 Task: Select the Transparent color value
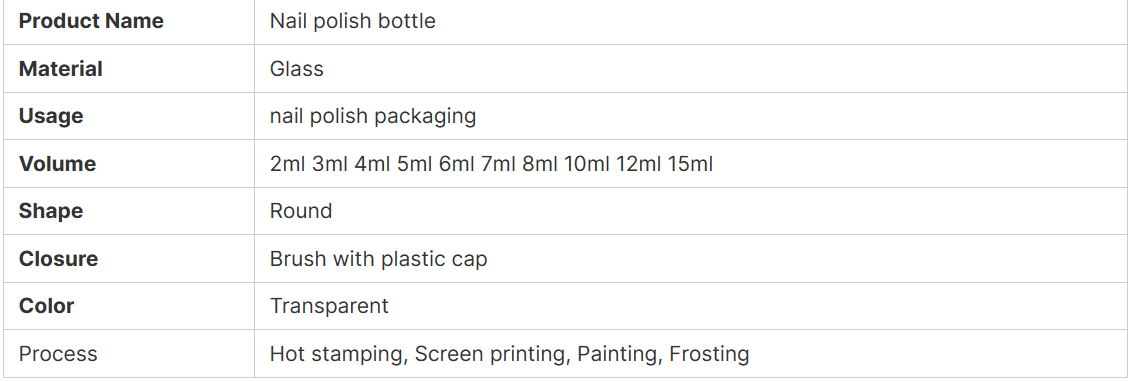click(x=329, y=306)
